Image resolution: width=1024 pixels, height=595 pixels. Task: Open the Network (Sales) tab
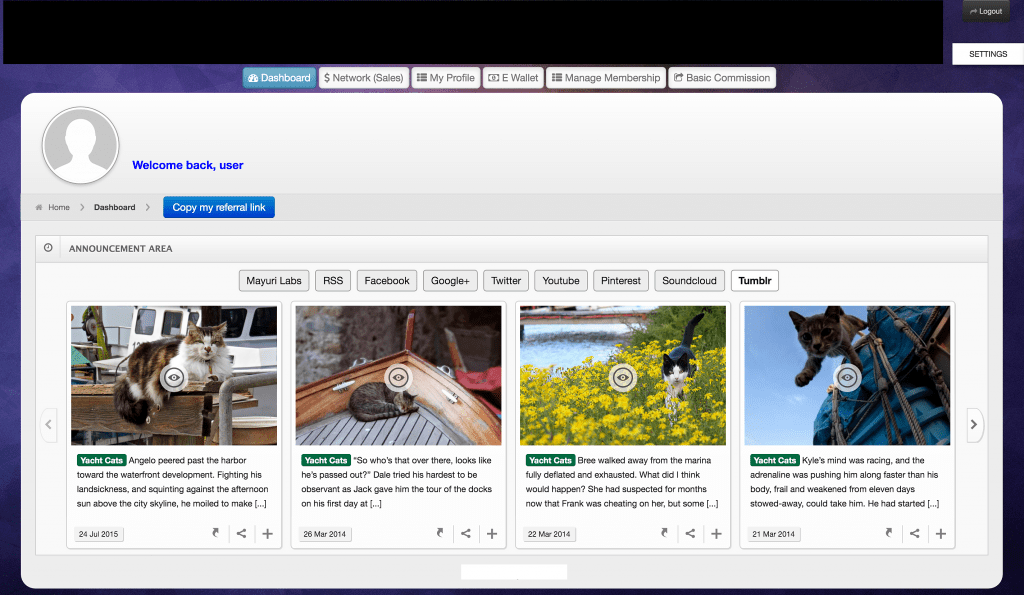pyautogui.click(x=364, y=78)
